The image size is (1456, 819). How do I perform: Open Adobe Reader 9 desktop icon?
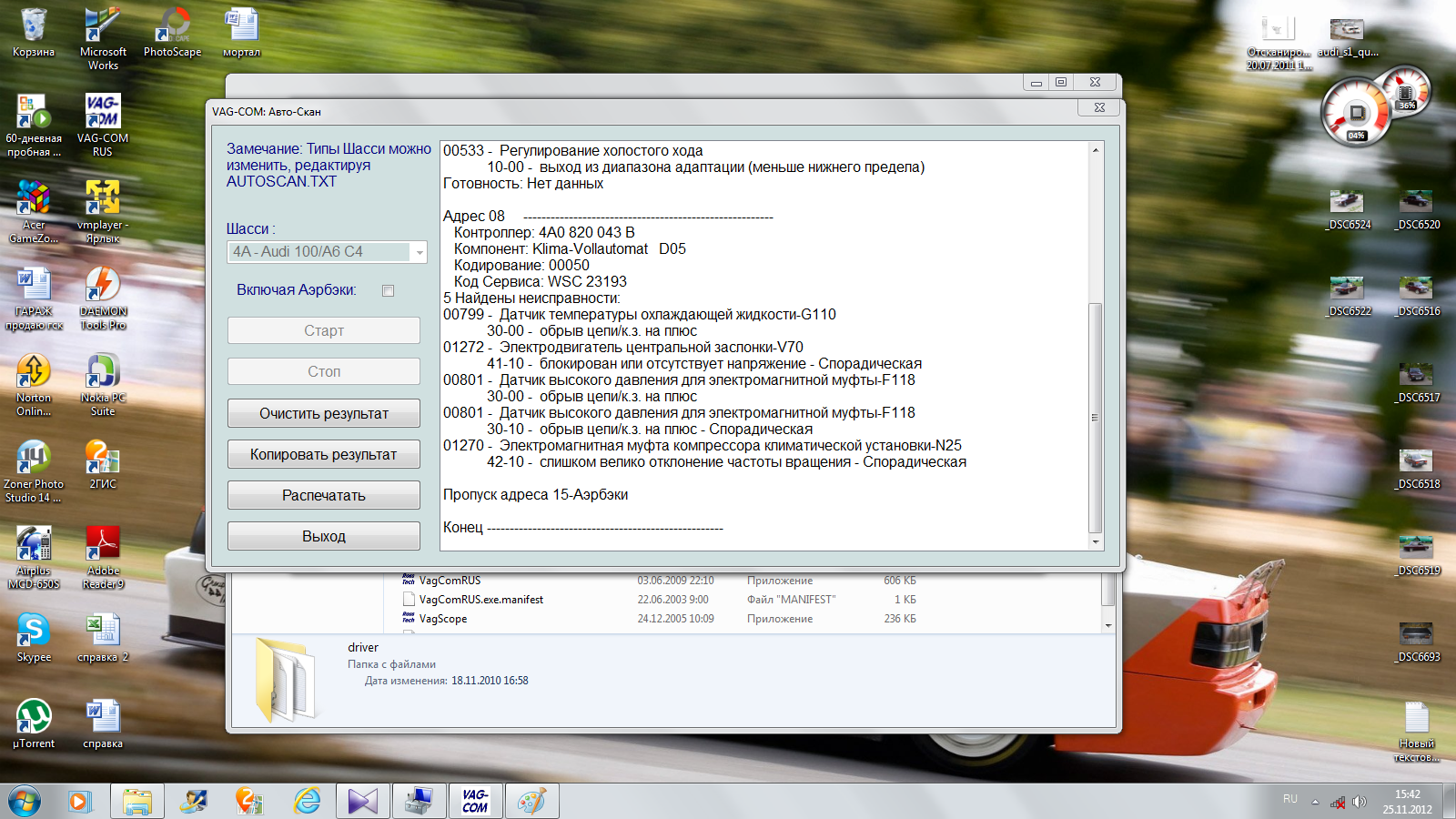(103, 544)
